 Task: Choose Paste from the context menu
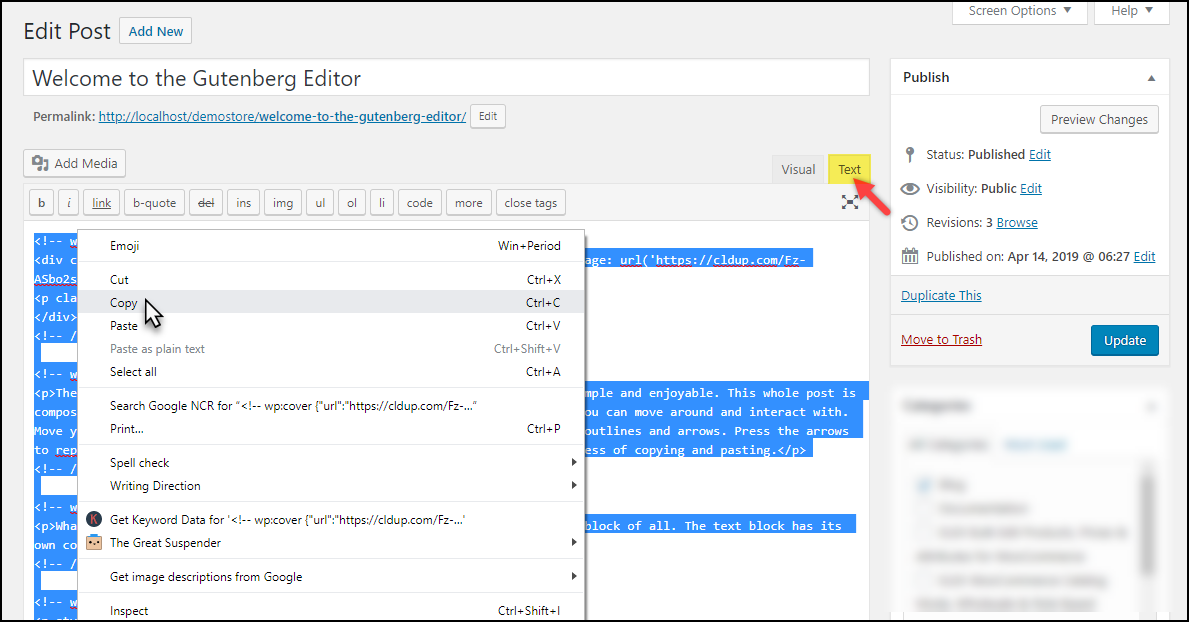(331, 325)
